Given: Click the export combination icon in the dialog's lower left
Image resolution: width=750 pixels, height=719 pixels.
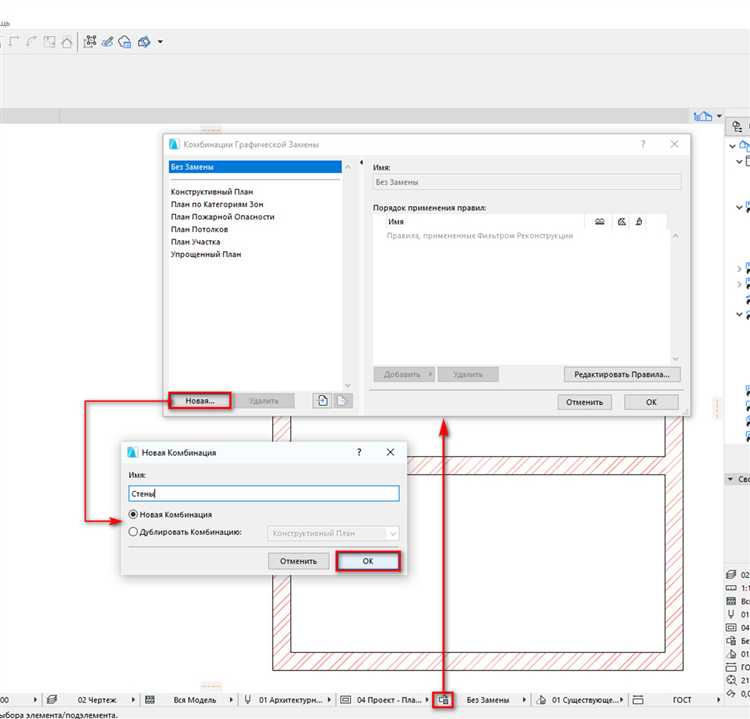Looking at the screenshot, I should (342, 400).
